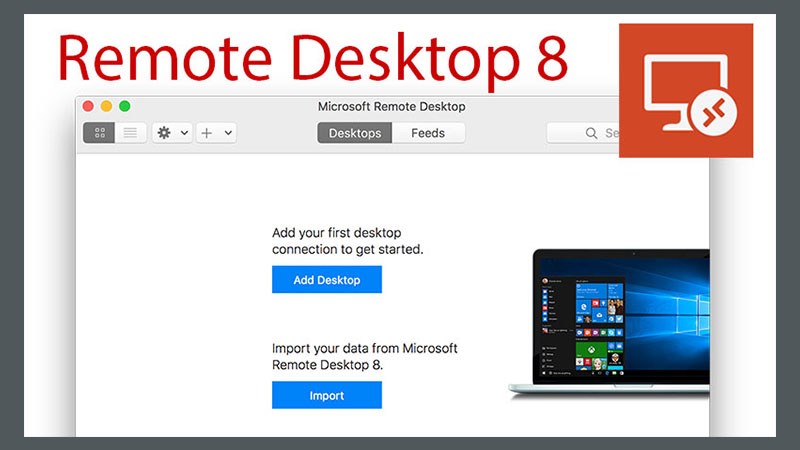The image size is (800, 450).
Task: Expand the gear dropdown chevron
Action: (184, 133)
